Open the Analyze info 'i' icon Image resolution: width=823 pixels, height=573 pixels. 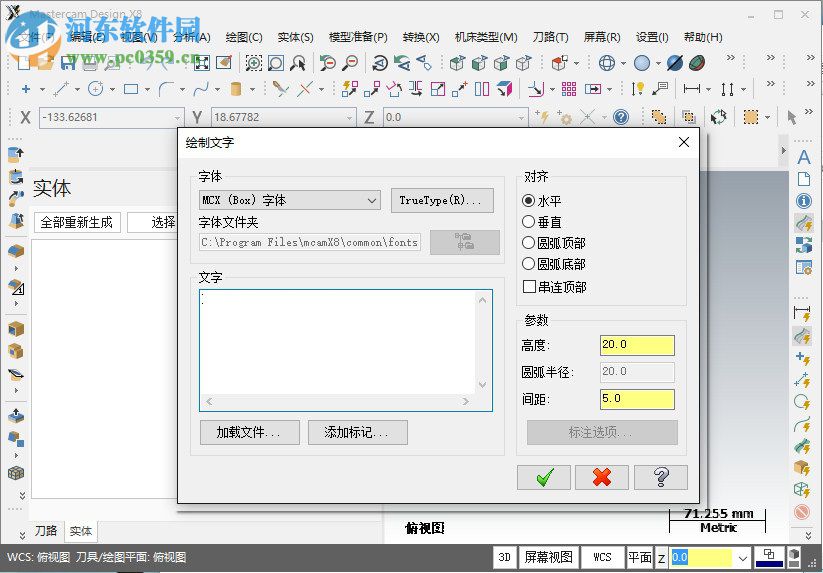point(804,201)
